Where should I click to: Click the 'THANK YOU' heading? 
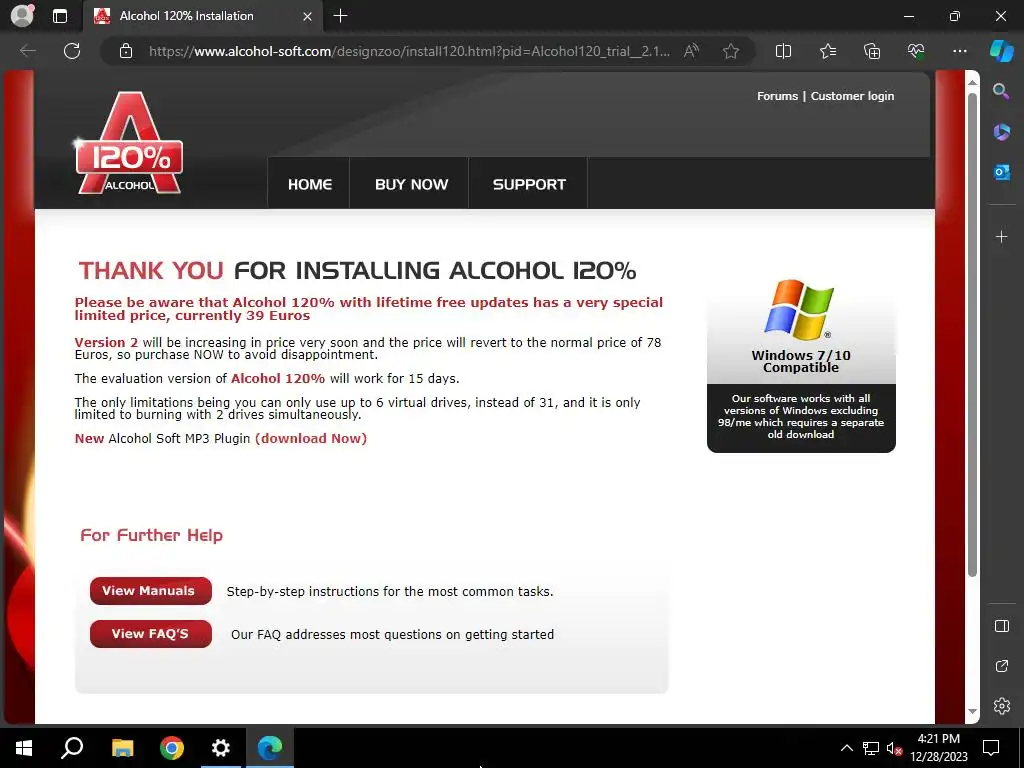coord(151,270)
